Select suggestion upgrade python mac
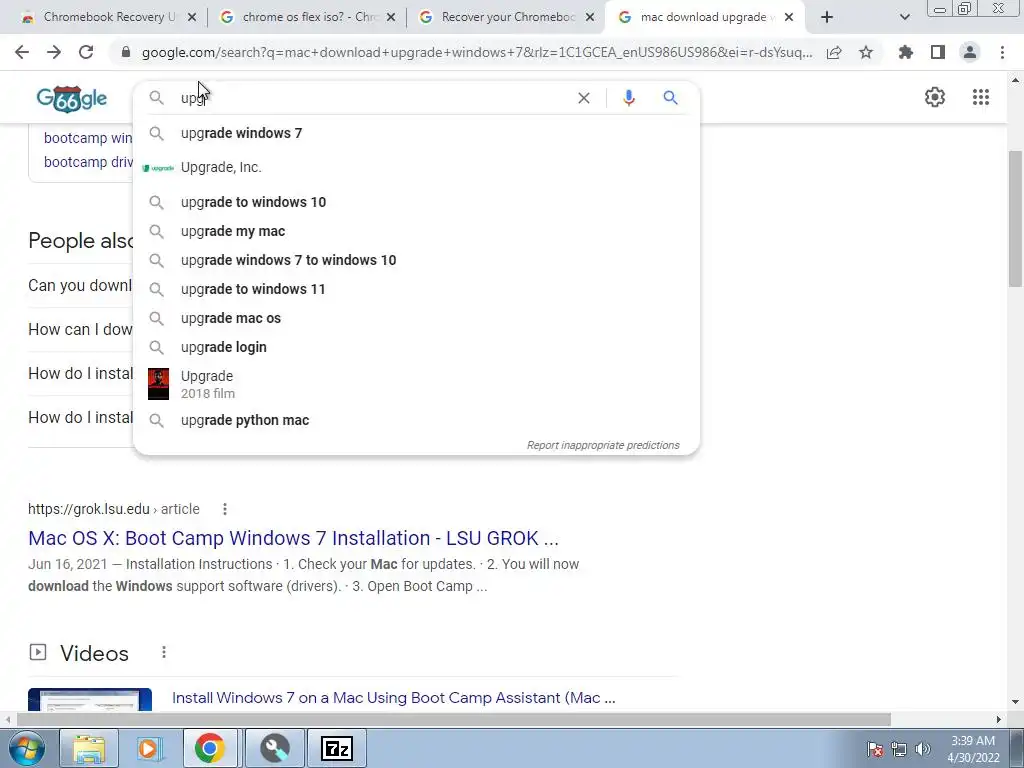Screen dimensions: 1024x768 416,421
